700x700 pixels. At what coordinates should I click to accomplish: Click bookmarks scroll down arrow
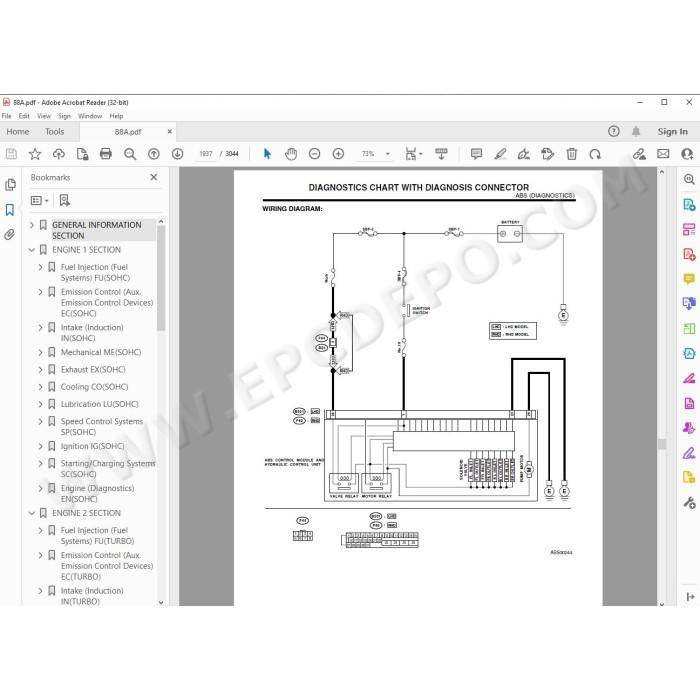coord(161,602)
